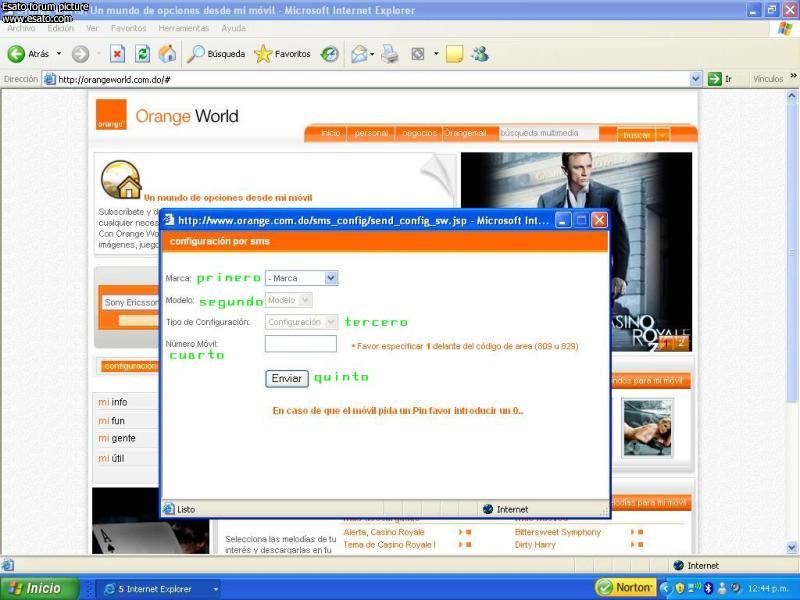Click the Dirty Harry link
This screenshot has height=600, width=800.
535,545
